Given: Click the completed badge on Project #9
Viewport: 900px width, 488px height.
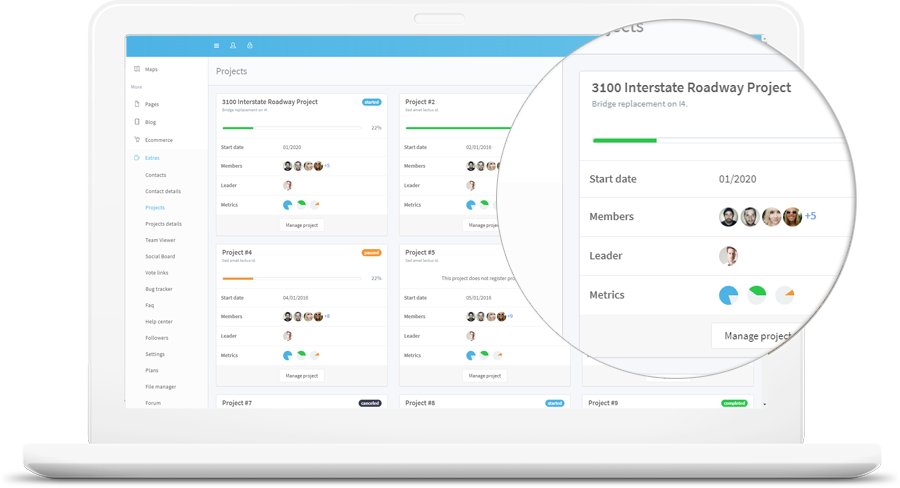Looking at the screenshot, I should [x=734, y=403].
